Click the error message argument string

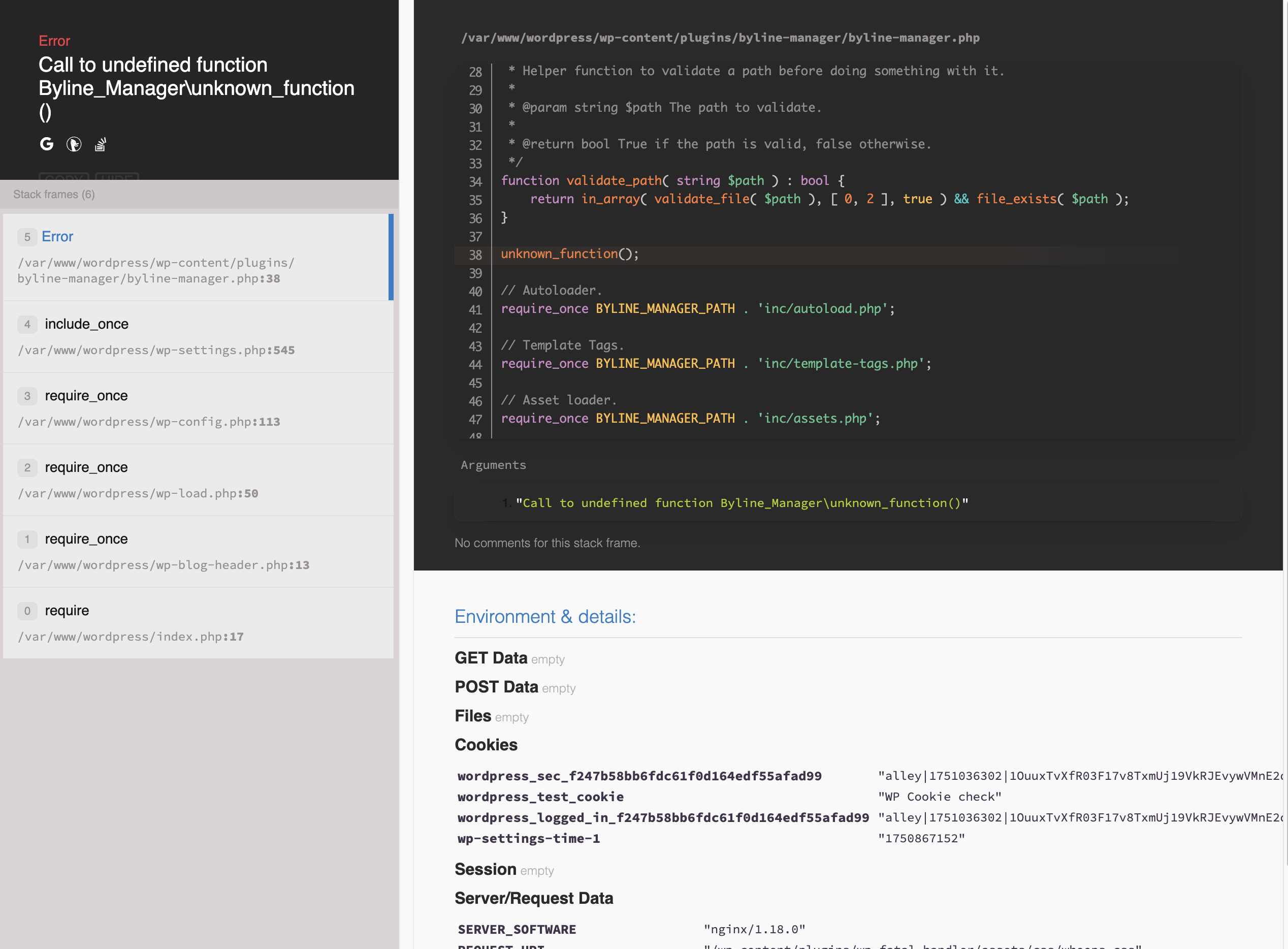pos(742,503)
